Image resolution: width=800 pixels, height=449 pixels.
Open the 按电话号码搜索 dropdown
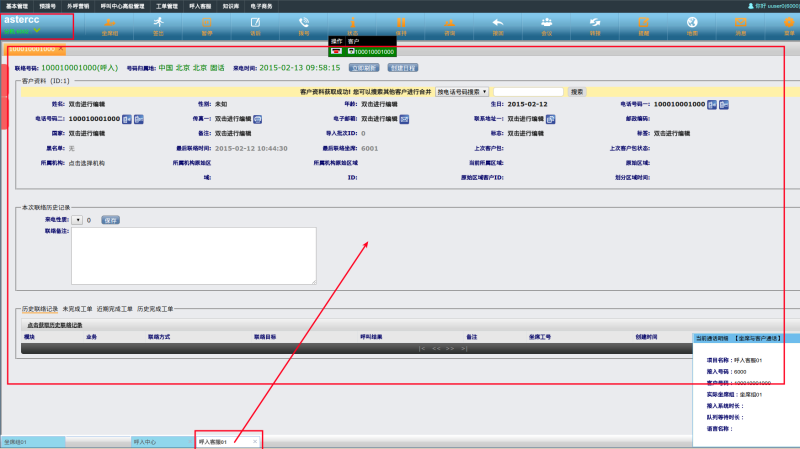(462, 91)
